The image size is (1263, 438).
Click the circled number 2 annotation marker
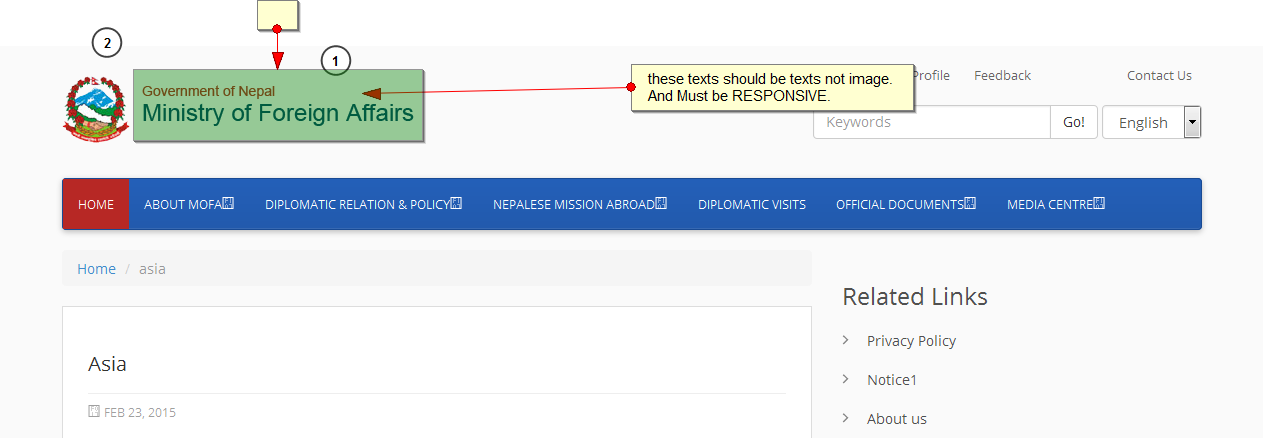pyautogui.click(x=107, y=43)
